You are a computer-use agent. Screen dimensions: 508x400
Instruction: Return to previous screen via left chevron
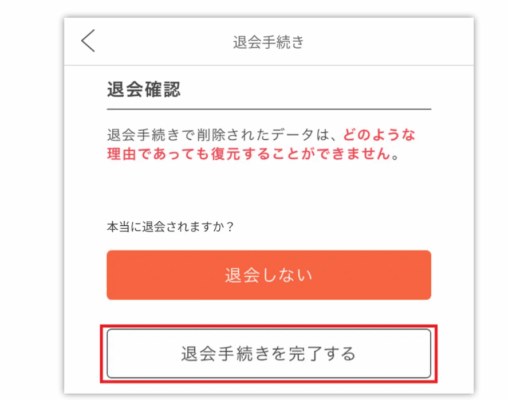point(88,41)
